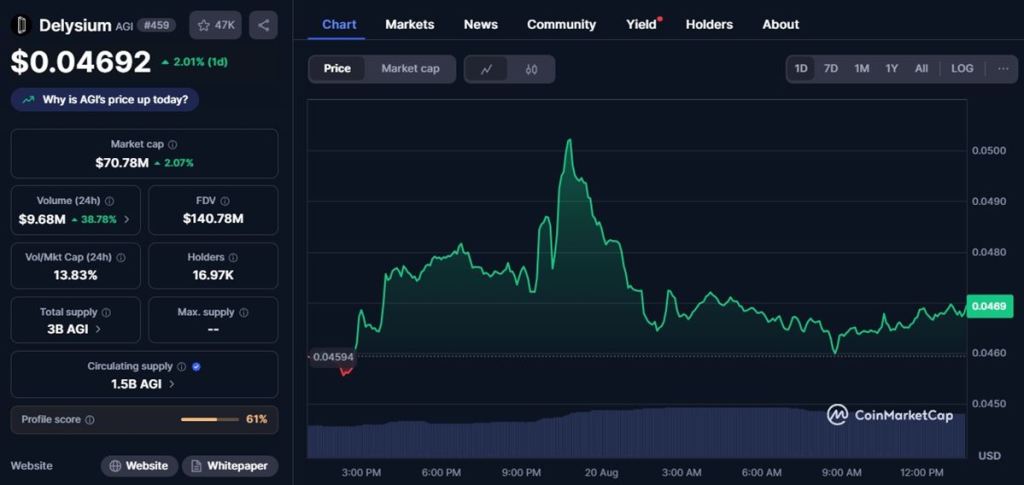
Task: Add Delysium to watchlist via star 47K
Action: (x=216, y=25)
